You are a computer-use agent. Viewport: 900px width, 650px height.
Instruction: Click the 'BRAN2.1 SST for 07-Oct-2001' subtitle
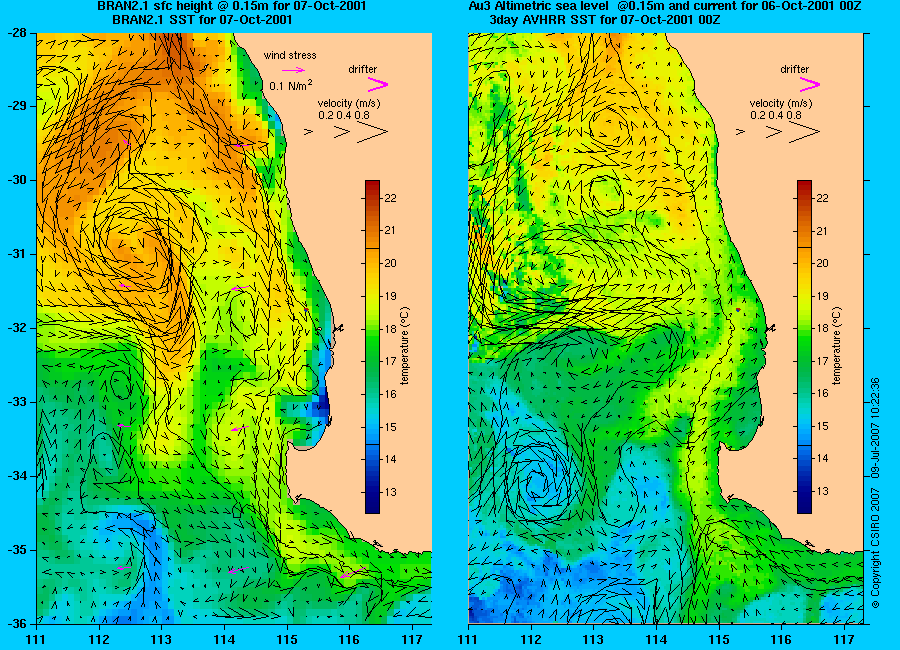pos(202,20)
